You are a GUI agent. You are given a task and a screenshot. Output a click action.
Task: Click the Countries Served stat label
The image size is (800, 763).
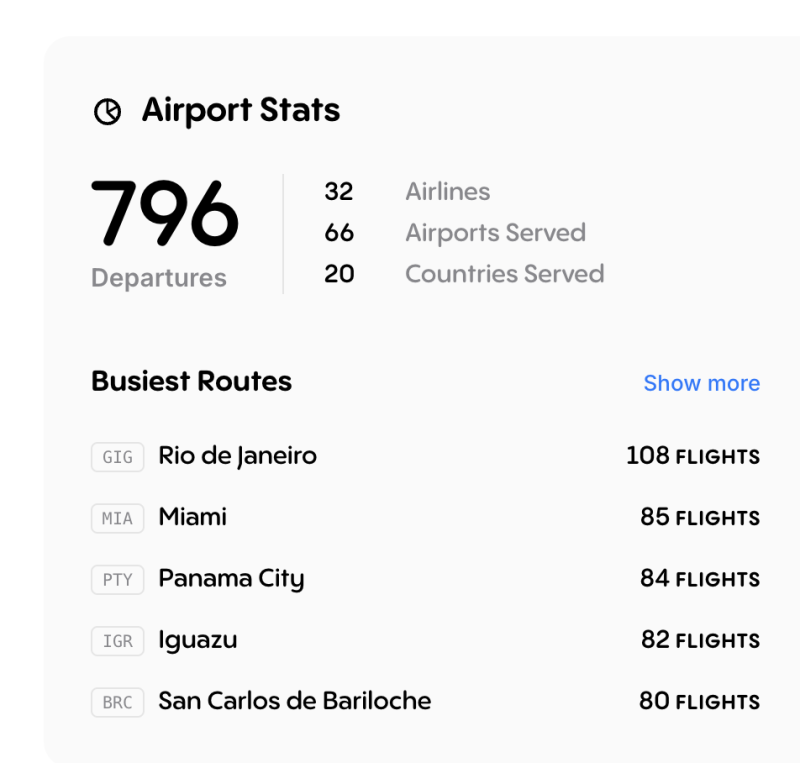(x=504, y=274)
